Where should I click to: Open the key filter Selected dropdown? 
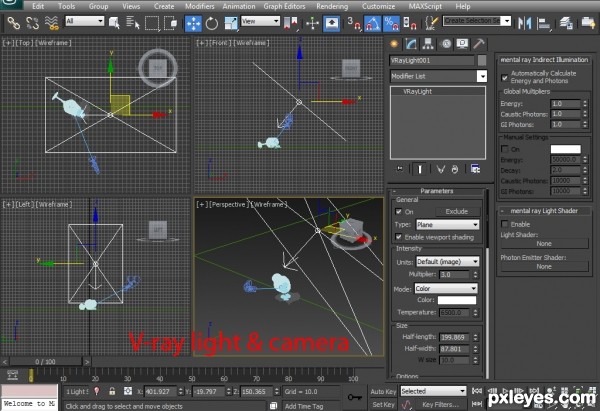(433, 391)
